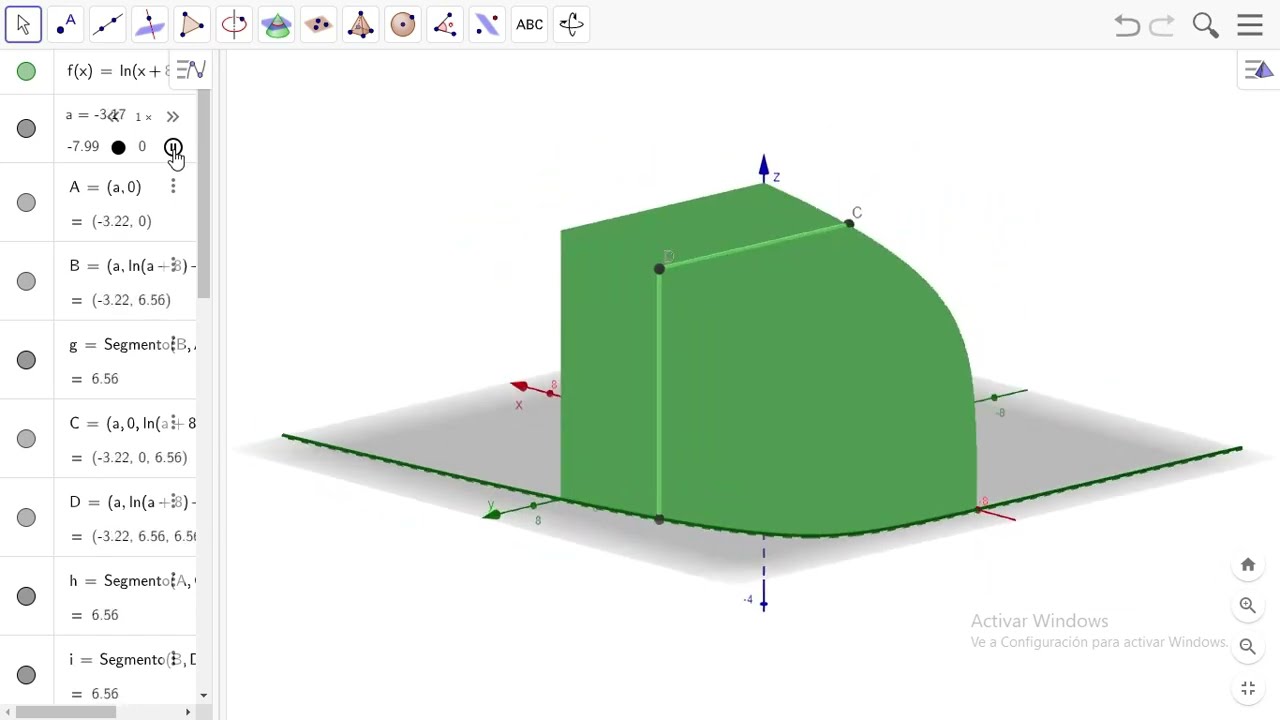Viewport: 1280px width, 720px height.
Task: Decrease animation speed with double-left arrows
Action: click(114, 117)
